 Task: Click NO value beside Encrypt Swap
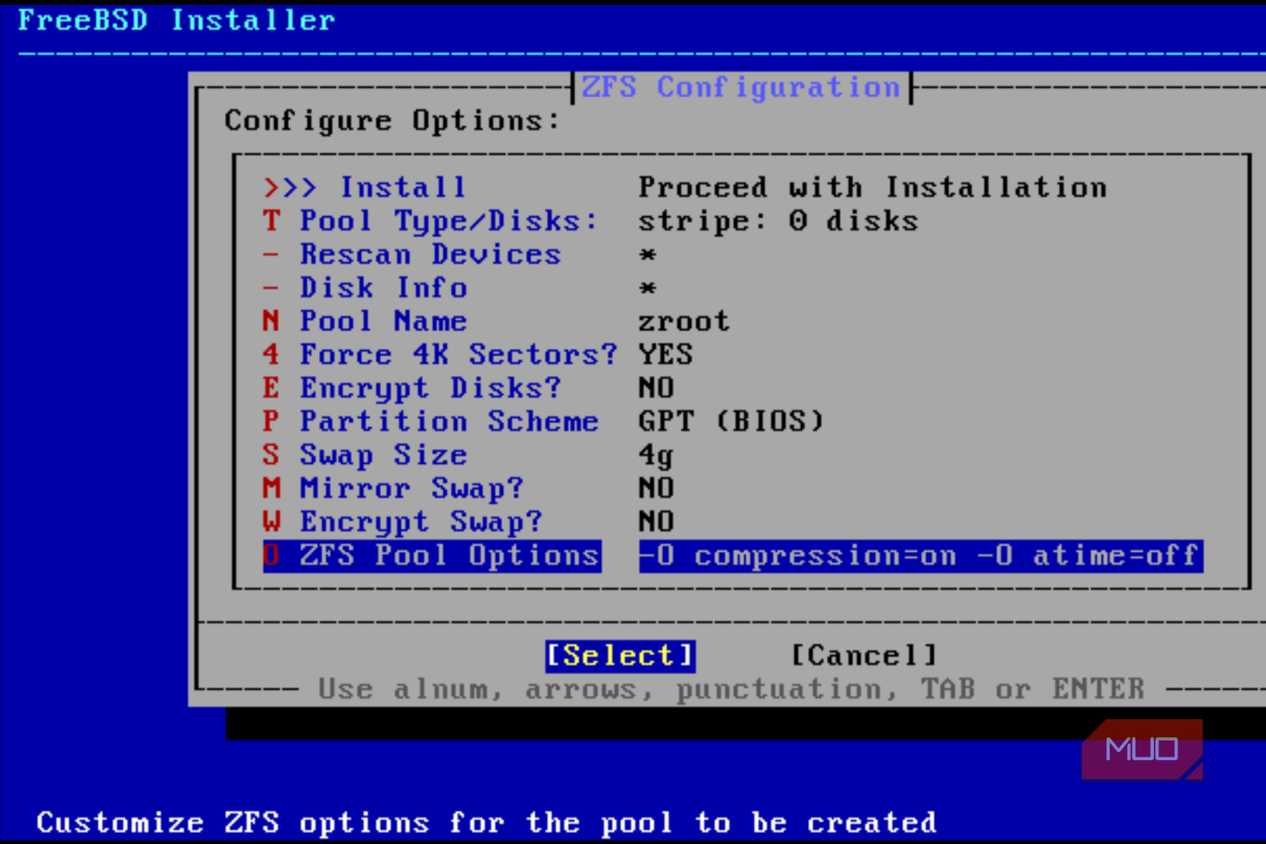click(656, 522)
